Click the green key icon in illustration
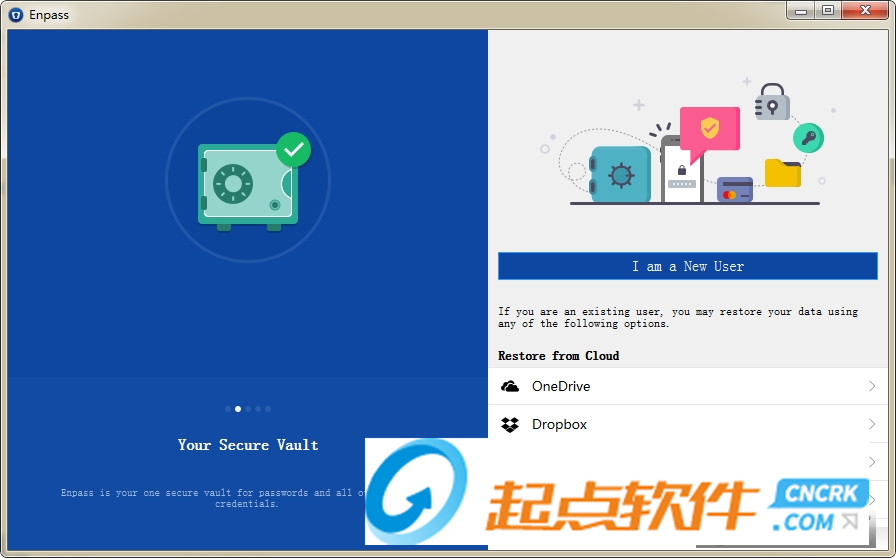This screenshot has height=558, width=896. tap(808, 138)
